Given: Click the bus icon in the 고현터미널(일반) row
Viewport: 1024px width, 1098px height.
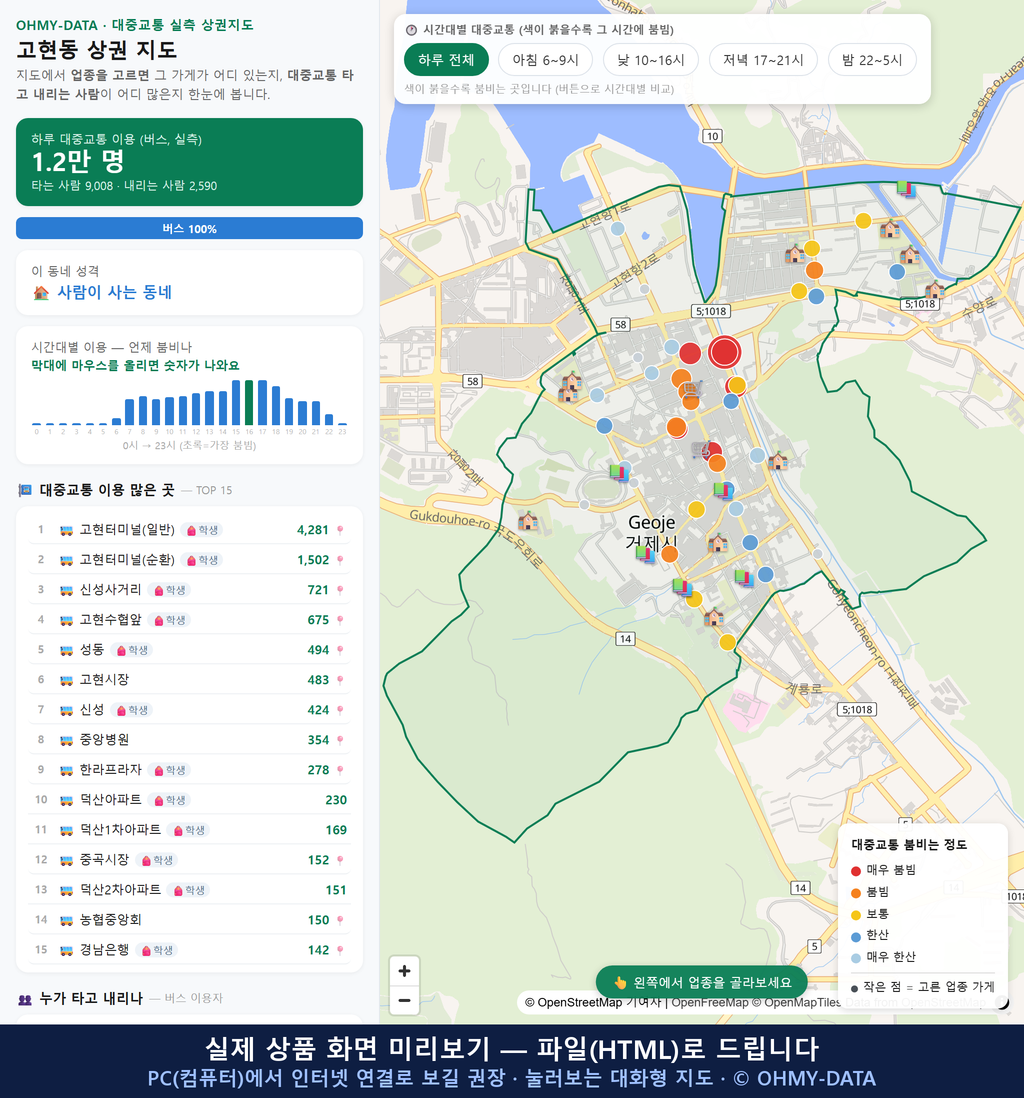Looking at the screenshot, I should tap(66, 531).
